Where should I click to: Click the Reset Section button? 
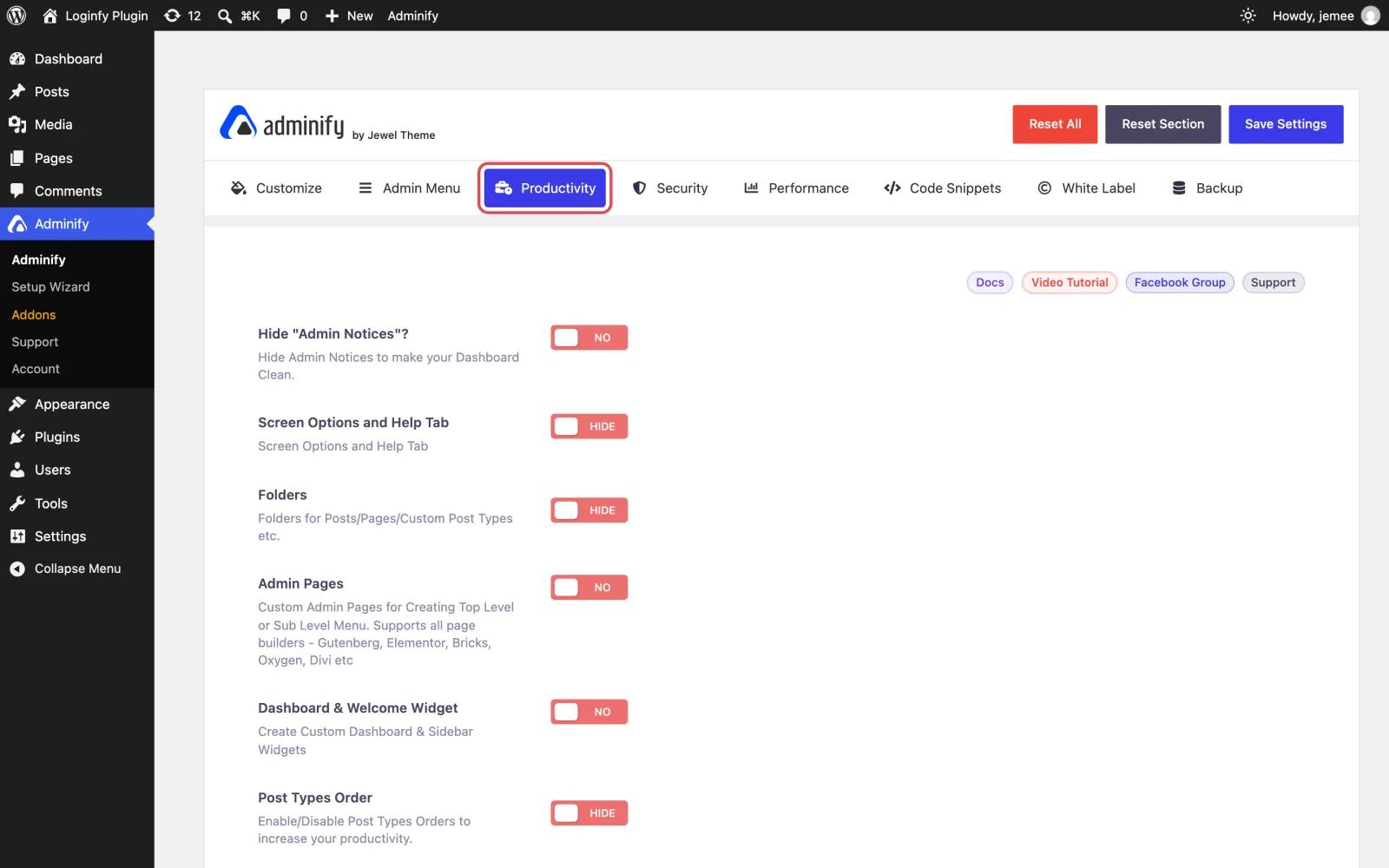tap(1162, 124)
